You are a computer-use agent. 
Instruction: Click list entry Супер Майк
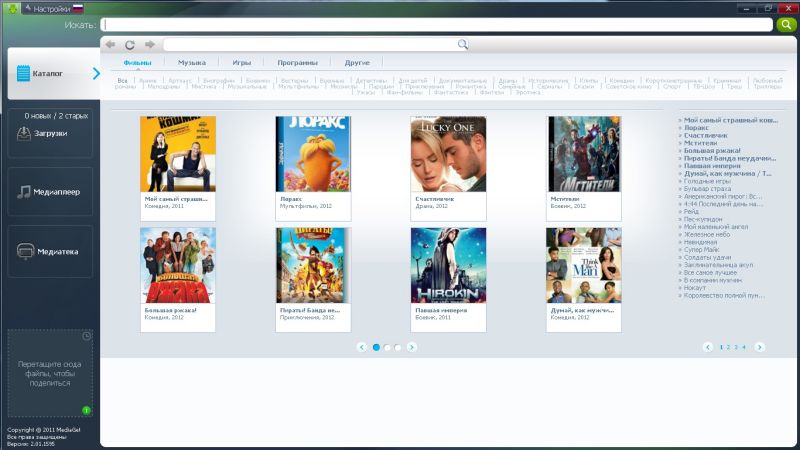tap(702, 250)
